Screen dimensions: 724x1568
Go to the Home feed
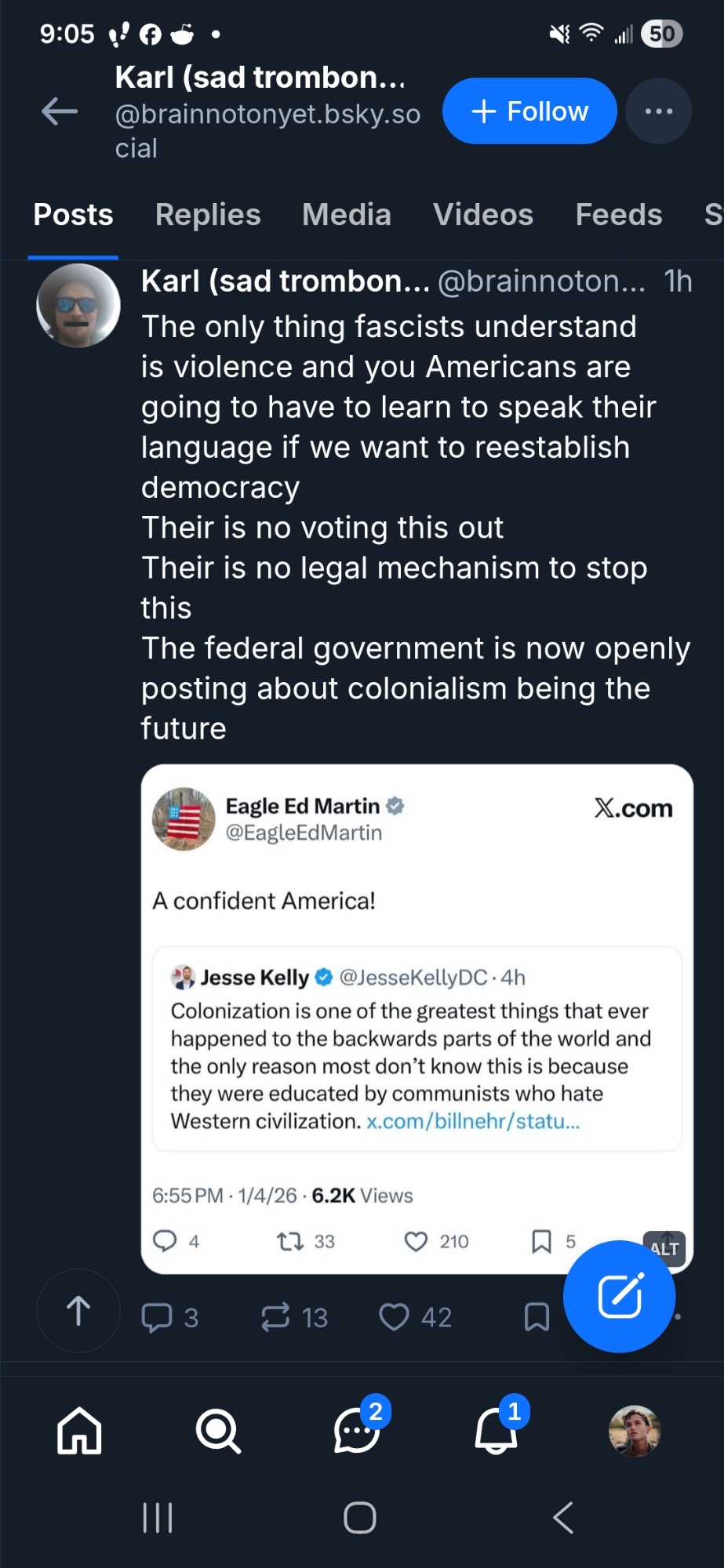[x=79, y=1431]
